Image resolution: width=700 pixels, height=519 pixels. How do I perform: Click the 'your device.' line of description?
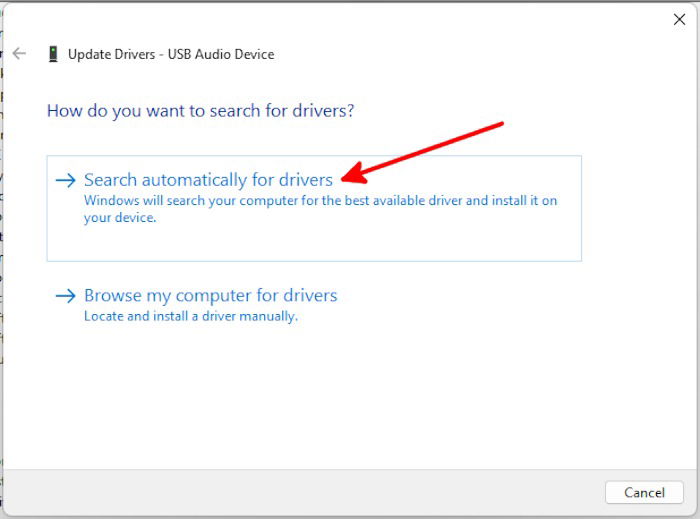pyautogui.click(x=120, y=218)
